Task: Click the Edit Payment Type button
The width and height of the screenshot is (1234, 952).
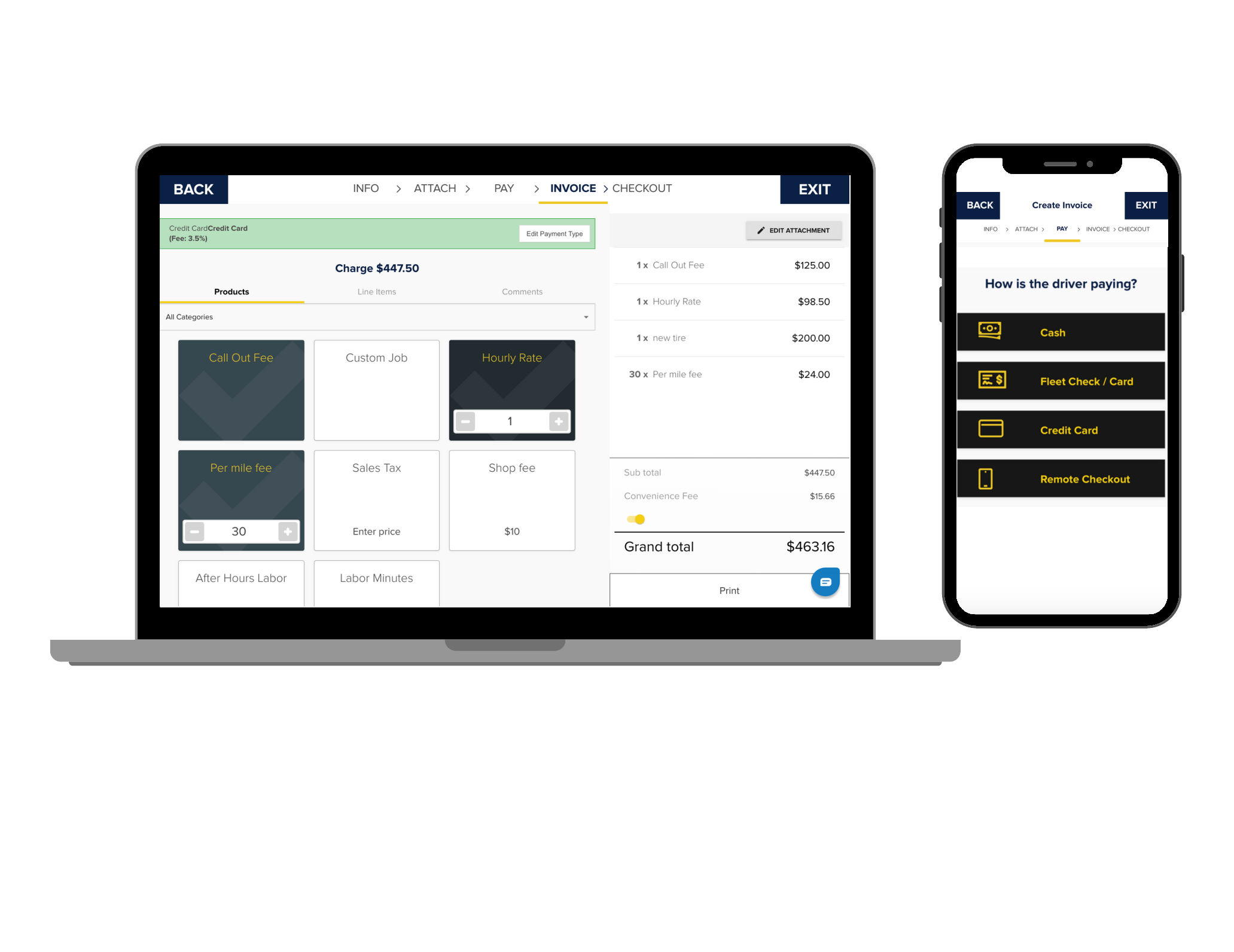Action: tap(555, 234)
